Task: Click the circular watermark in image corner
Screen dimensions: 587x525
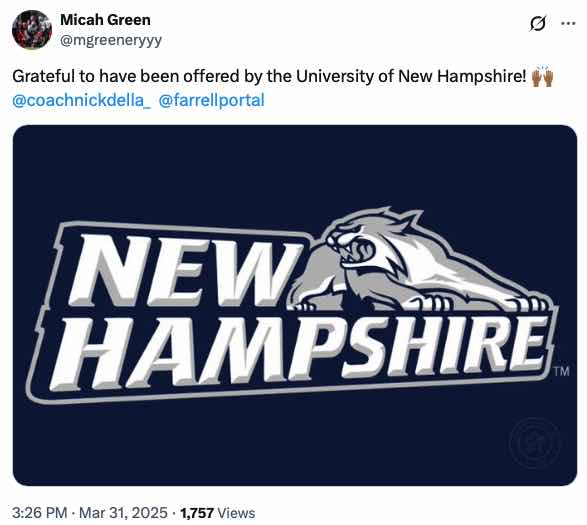Action: [535, 443]
